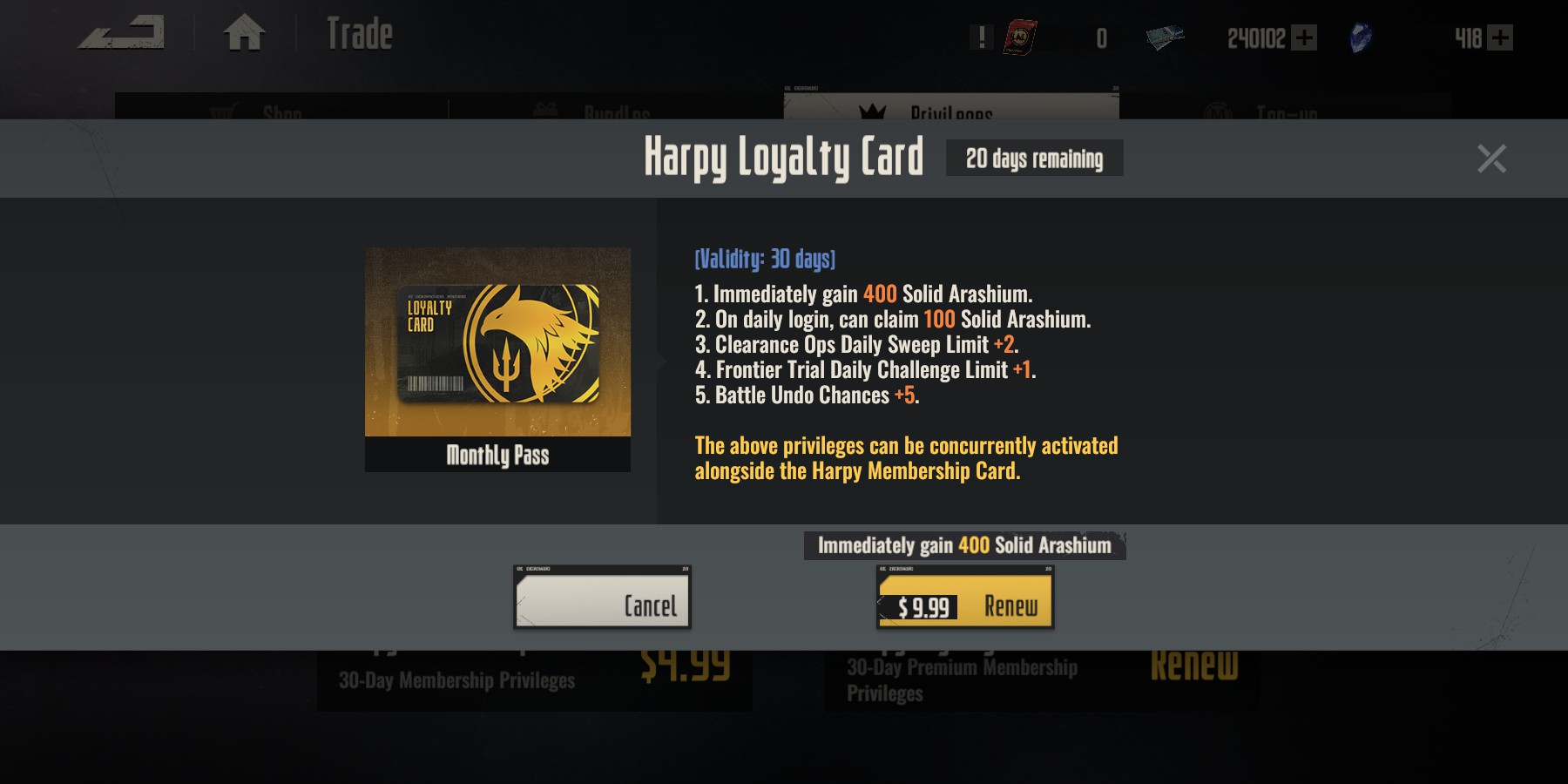Select the golden Loyalty Card image
This screenshot has width=1568, height=784.
(497, 342)
